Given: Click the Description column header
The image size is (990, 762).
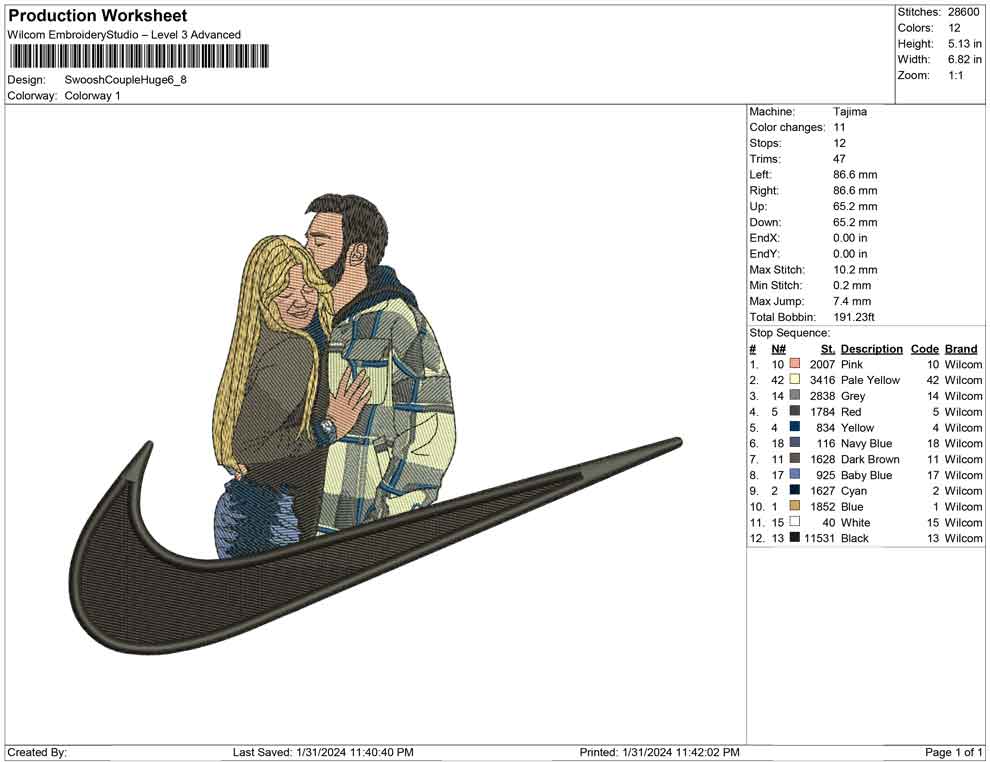Looking at the screenshot, I should tap(871, 349).
